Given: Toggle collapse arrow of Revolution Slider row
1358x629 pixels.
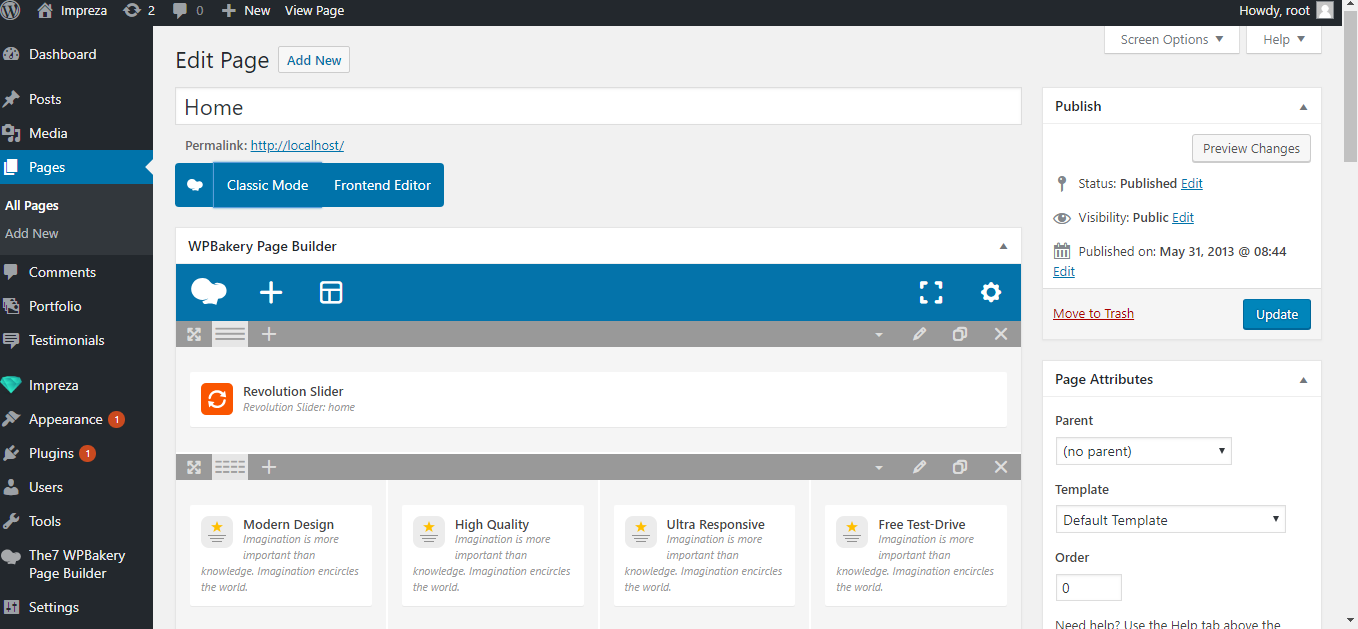Looking at the screenshot, I should [879, 335].
